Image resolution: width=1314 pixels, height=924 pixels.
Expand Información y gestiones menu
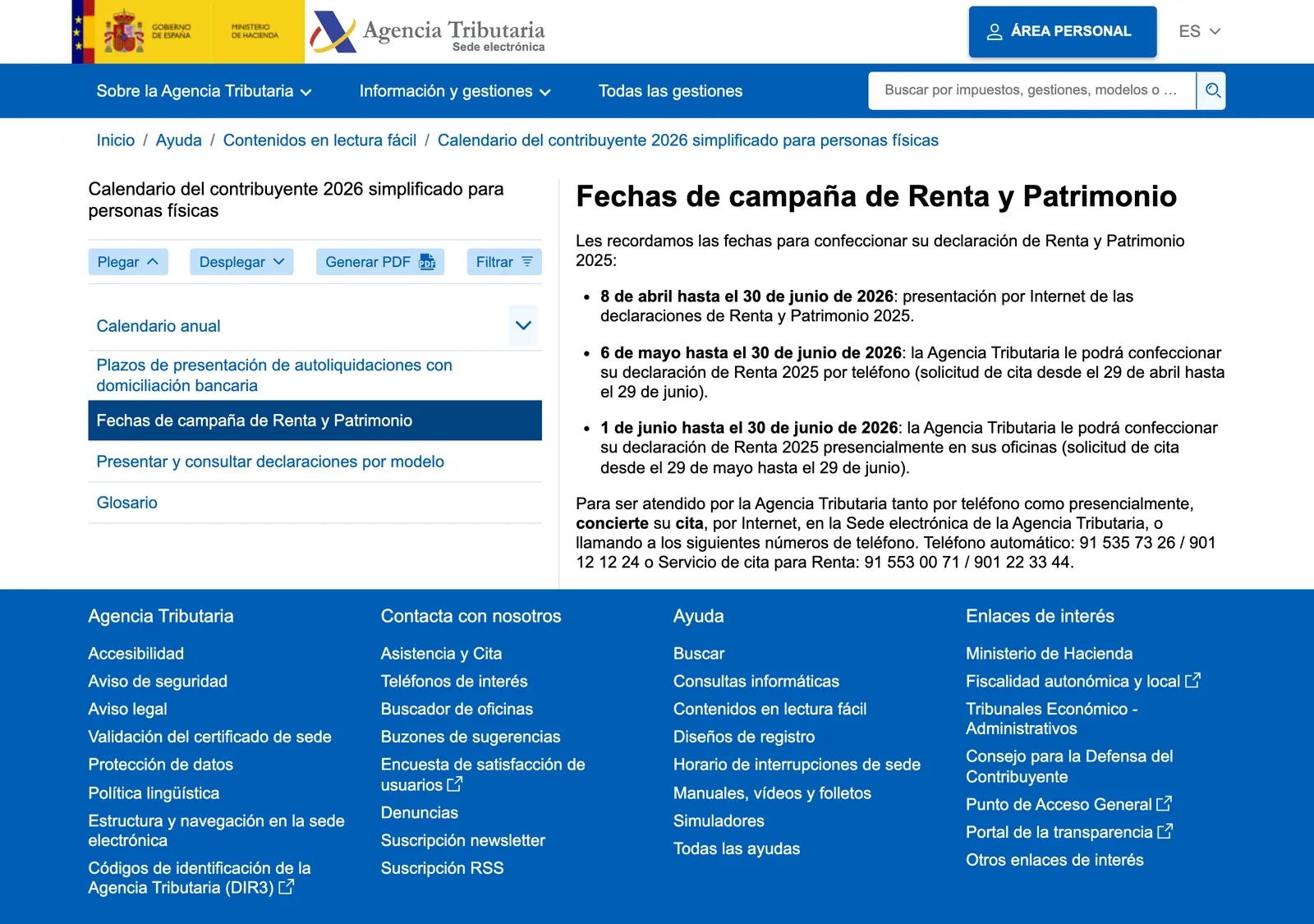click(x=455, y=91)
